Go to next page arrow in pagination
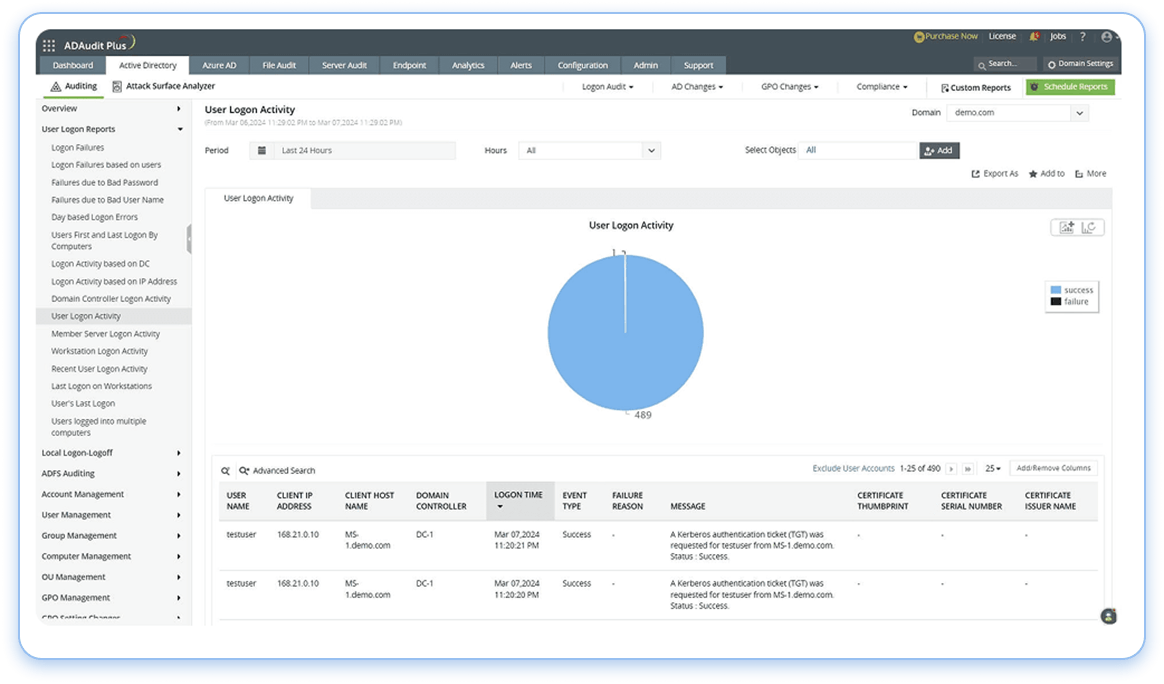The height and width of the screenshot is (684, 1164). pos(951,469)
